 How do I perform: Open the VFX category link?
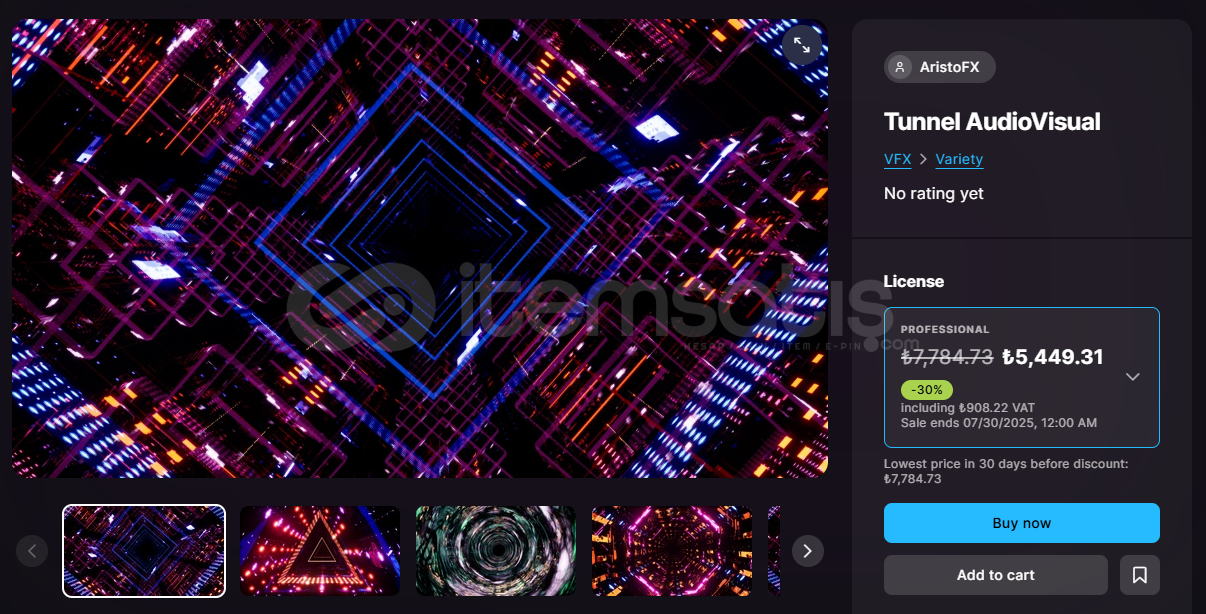pos(897,159)
